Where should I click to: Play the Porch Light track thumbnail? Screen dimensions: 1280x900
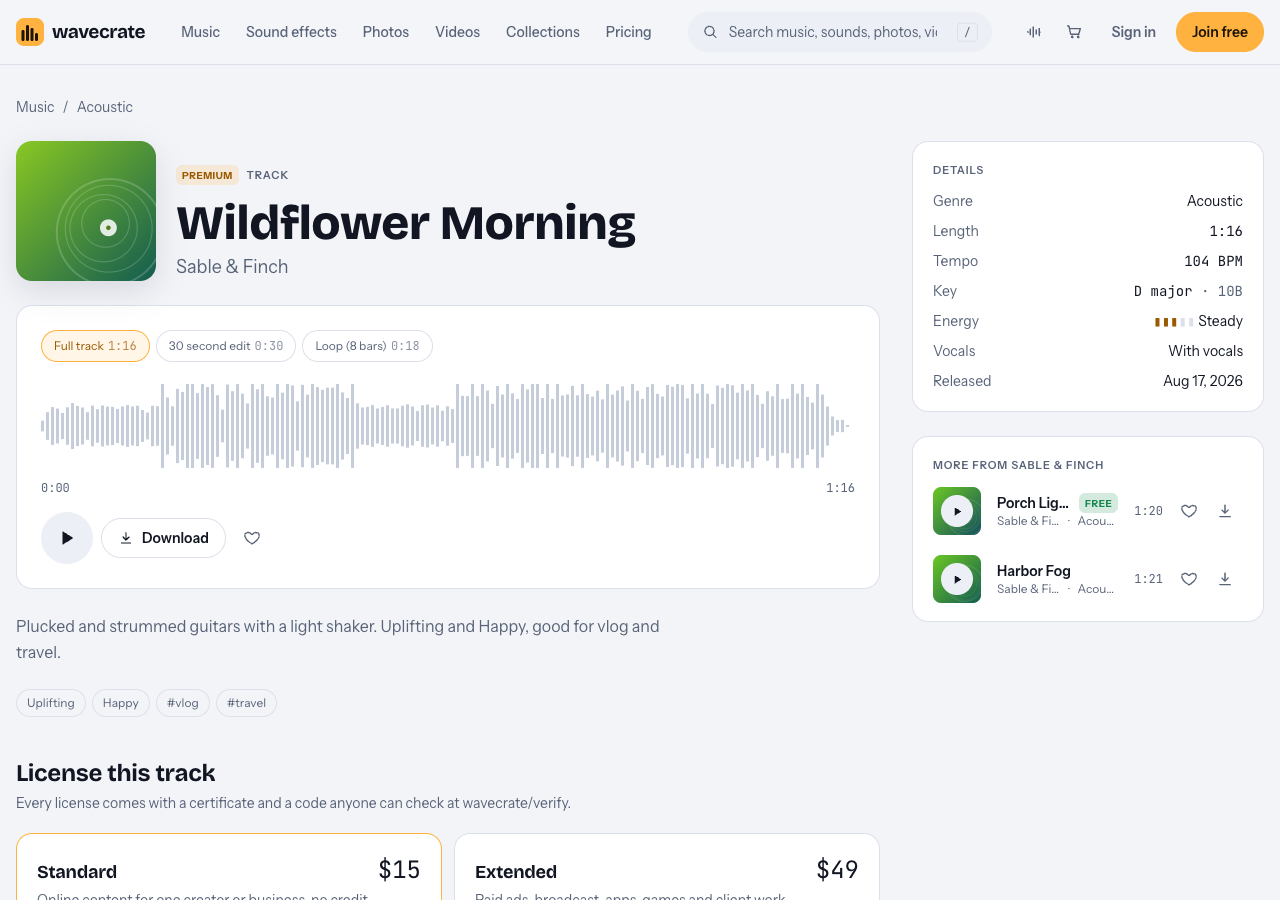coord(957,511)
